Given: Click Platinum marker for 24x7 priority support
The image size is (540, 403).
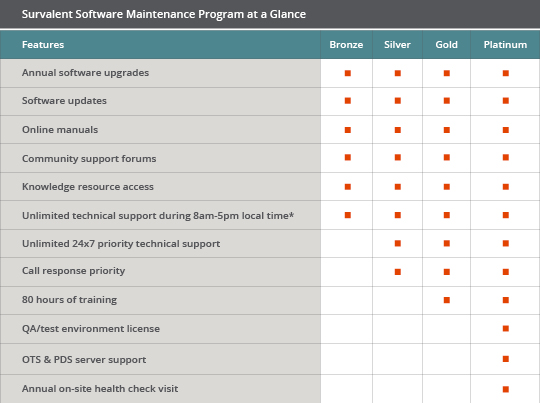Looking at the screenshot, I should 506,244.
